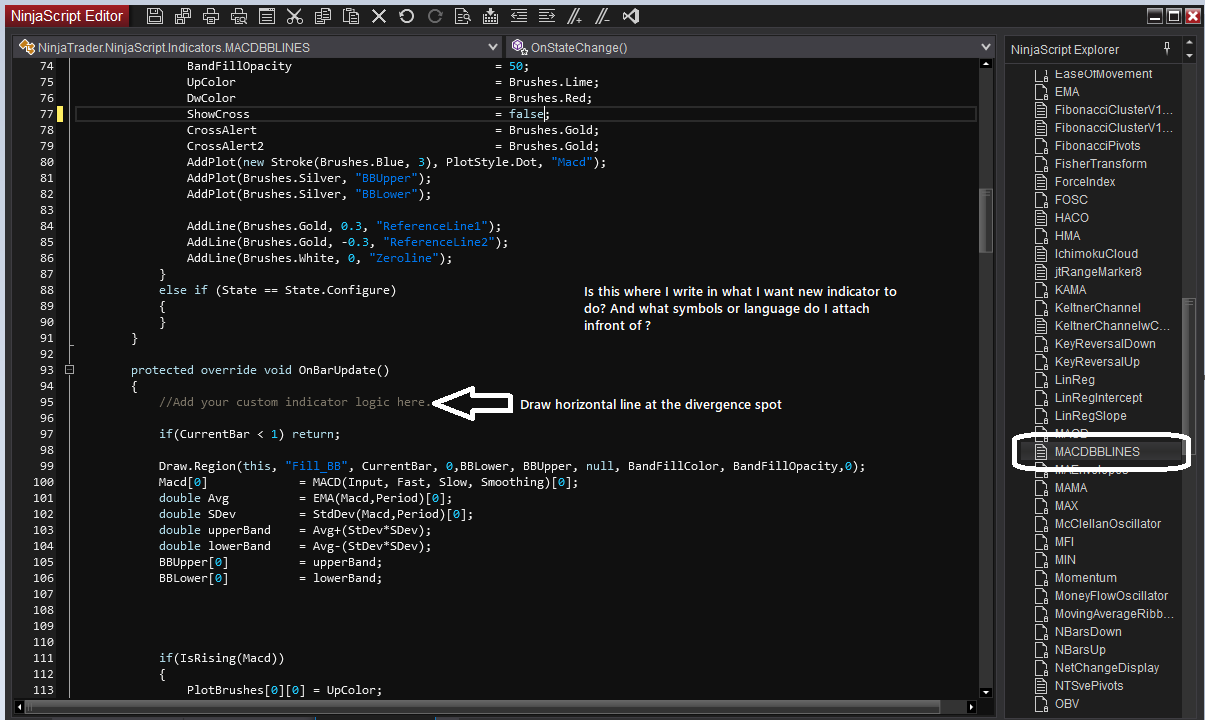Click the code editor scroll-down arrow

[x=985, y=692]
